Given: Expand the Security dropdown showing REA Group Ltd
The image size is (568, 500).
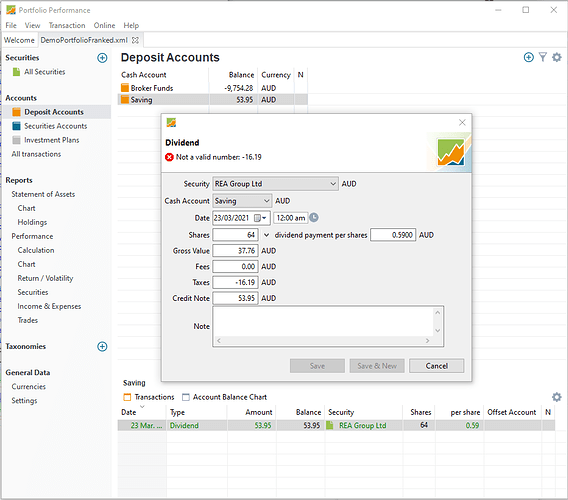Looking at the screenshot, I should (x=276, y=184).
